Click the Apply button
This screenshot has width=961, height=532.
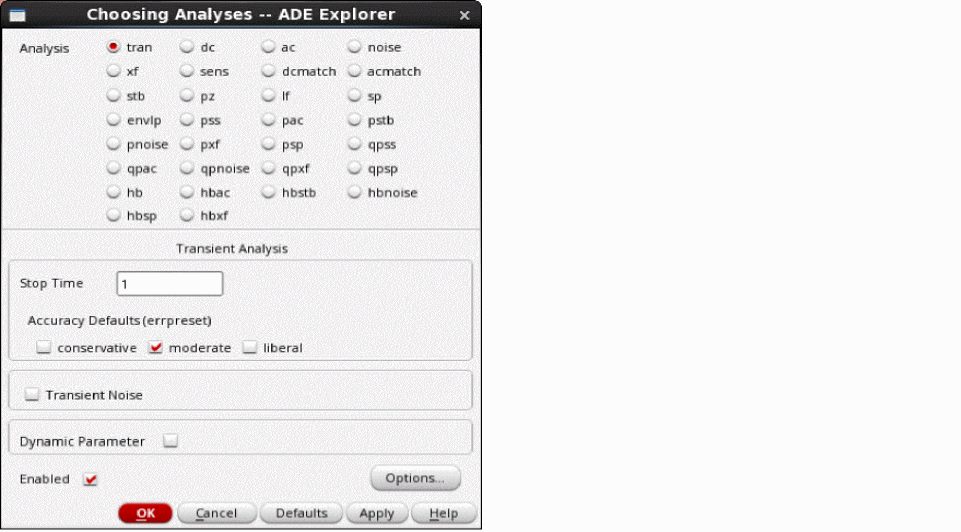(376, 513)
